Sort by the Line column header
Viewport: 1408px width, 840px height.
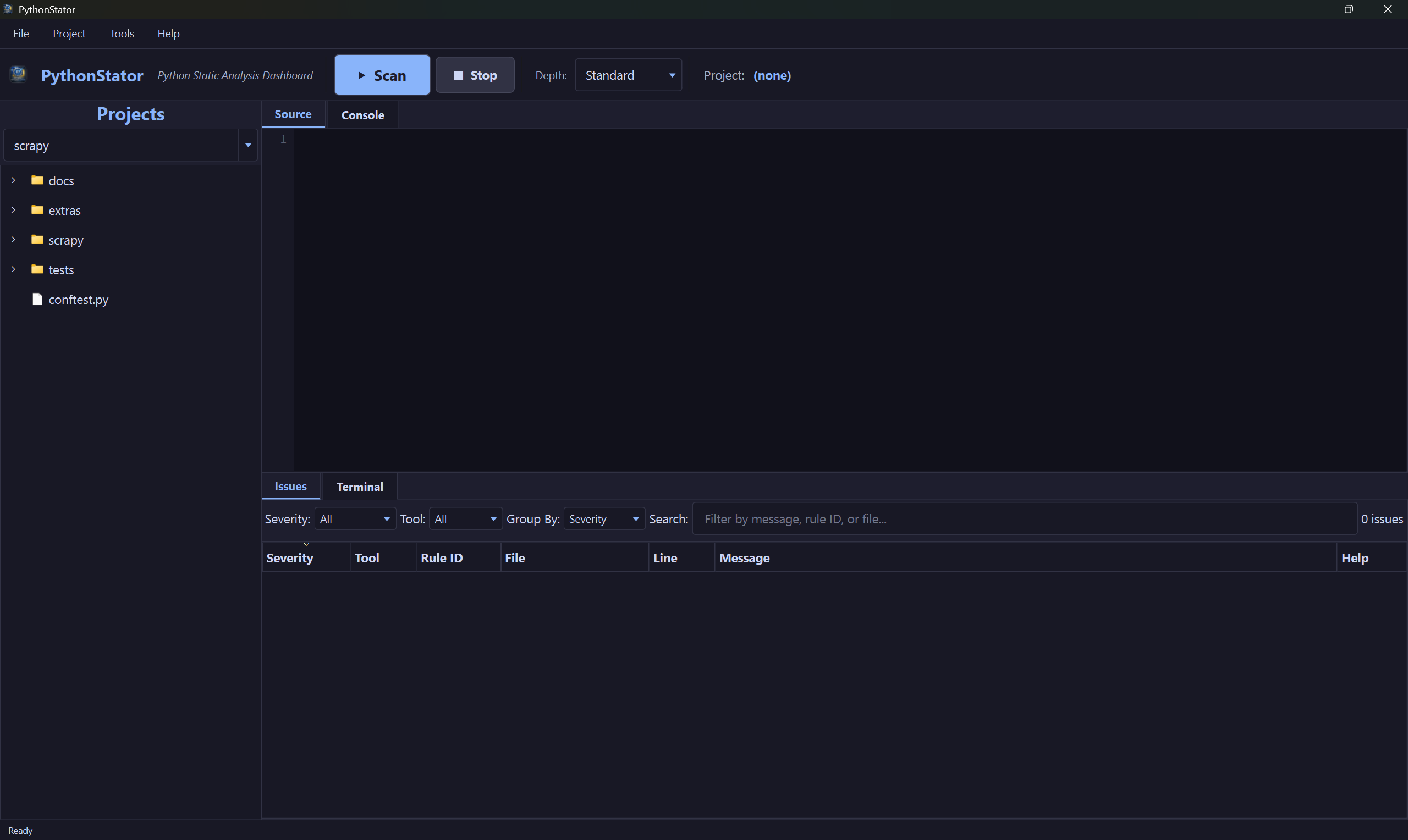[x=681, y=557]
